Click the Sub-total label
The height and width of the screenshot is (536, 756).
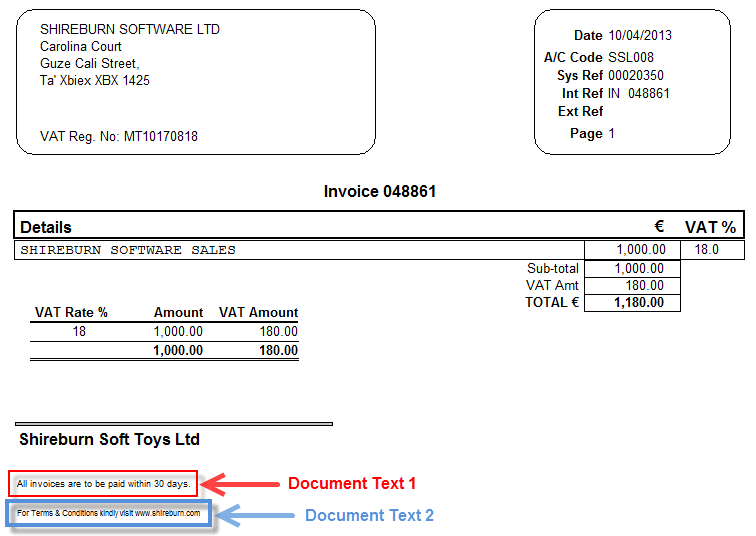point(553,268)
